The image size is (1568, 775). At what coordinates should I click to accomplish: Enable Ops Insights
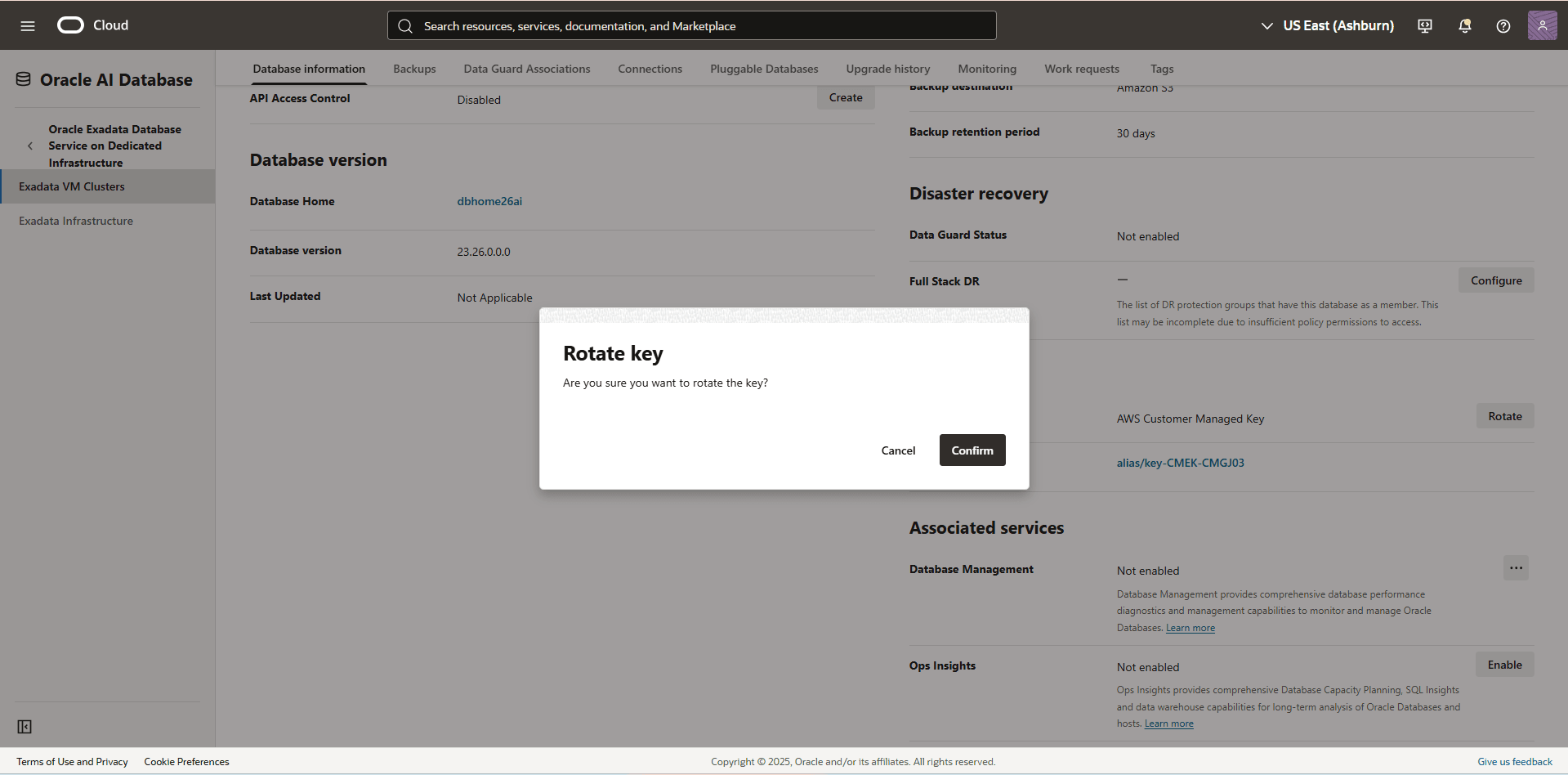1503,664
